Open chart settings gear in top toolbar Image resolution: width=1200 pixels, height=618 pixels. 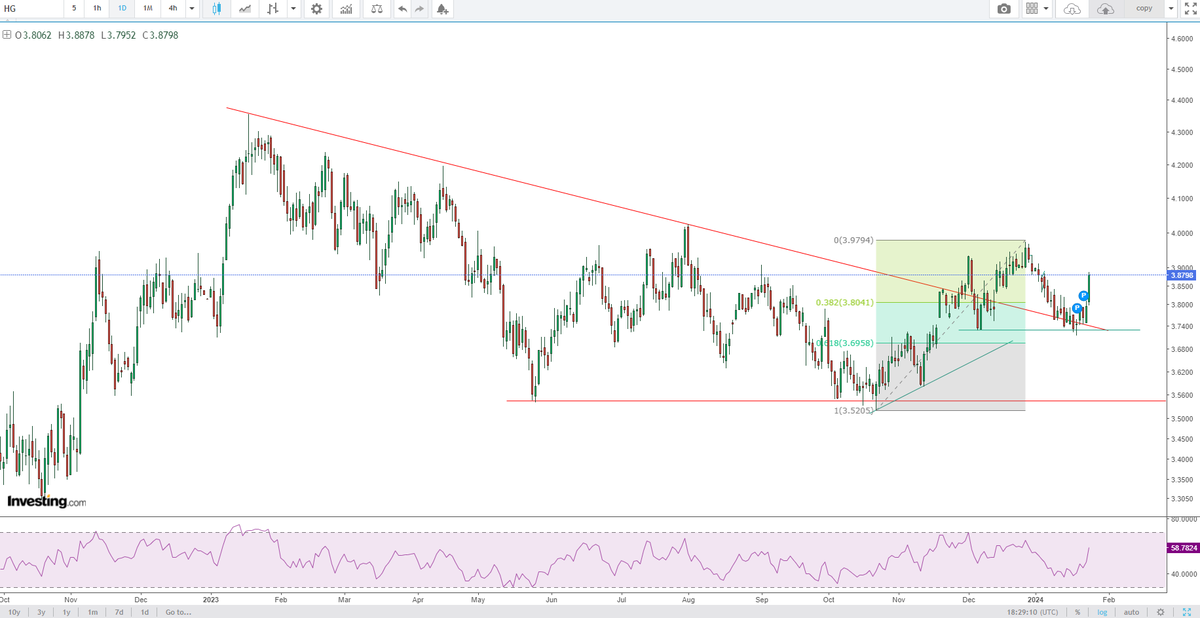317,8
